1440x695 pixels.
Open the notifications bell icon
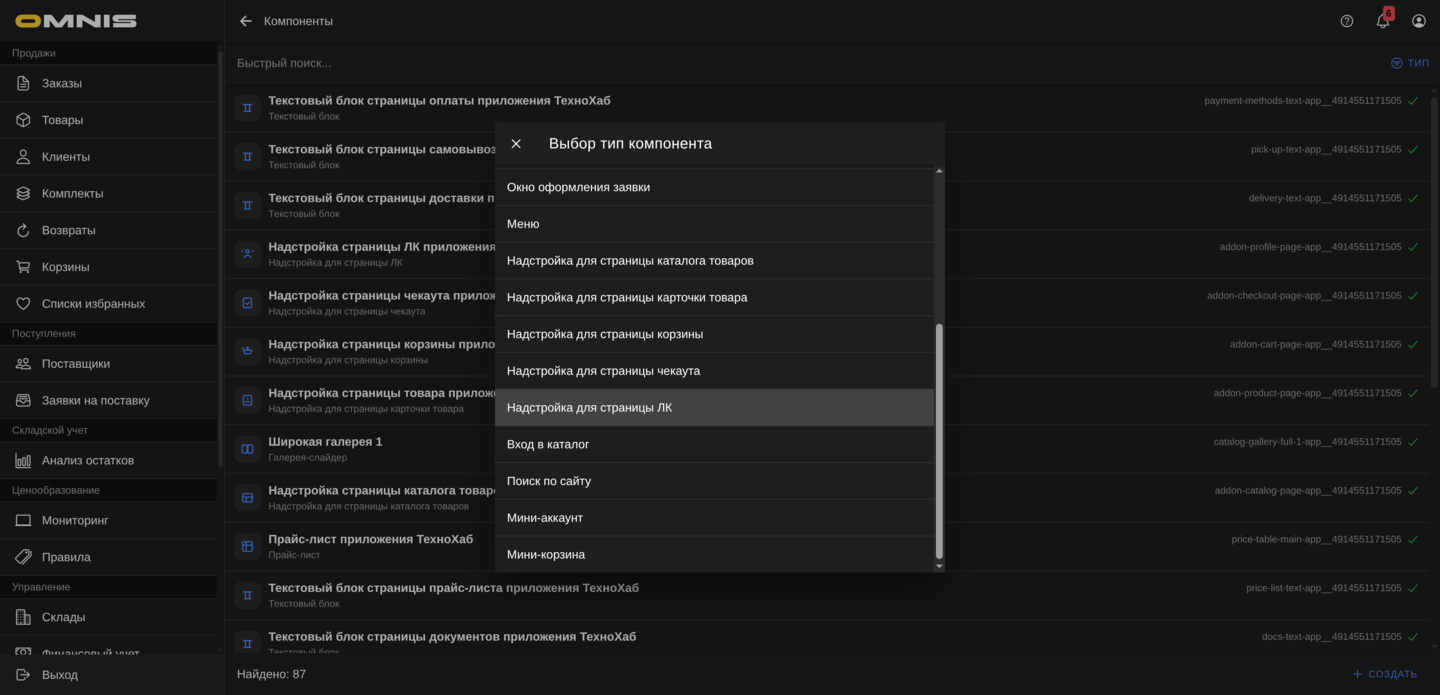[1383, 21]
